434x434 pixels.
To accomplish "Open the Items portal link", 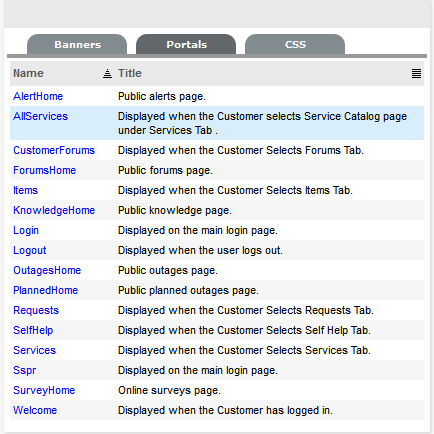I will tap(25, 190).
